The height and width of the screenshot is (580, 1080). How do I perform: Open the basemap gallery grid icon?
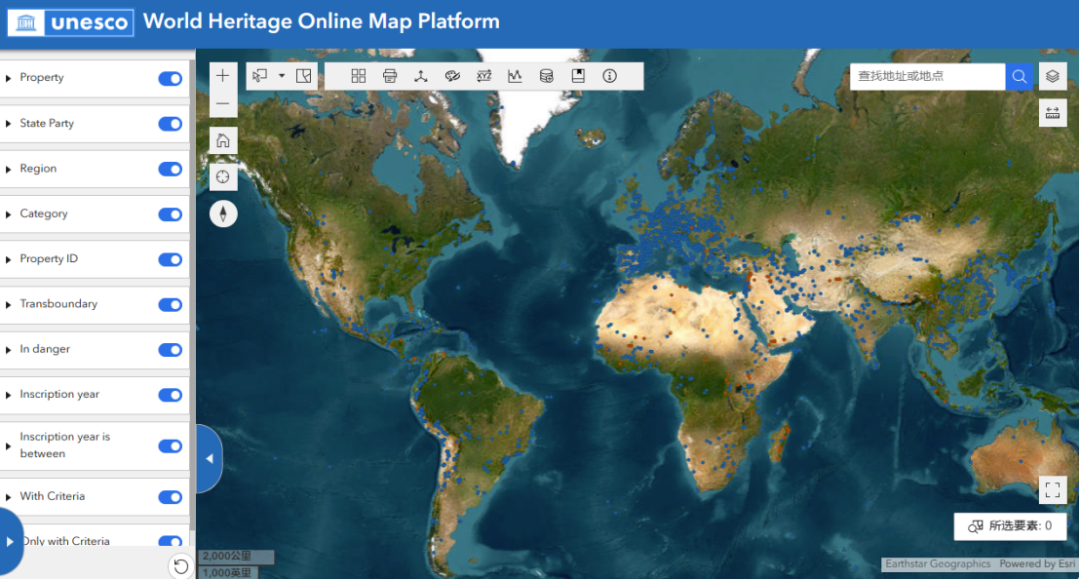358,76
